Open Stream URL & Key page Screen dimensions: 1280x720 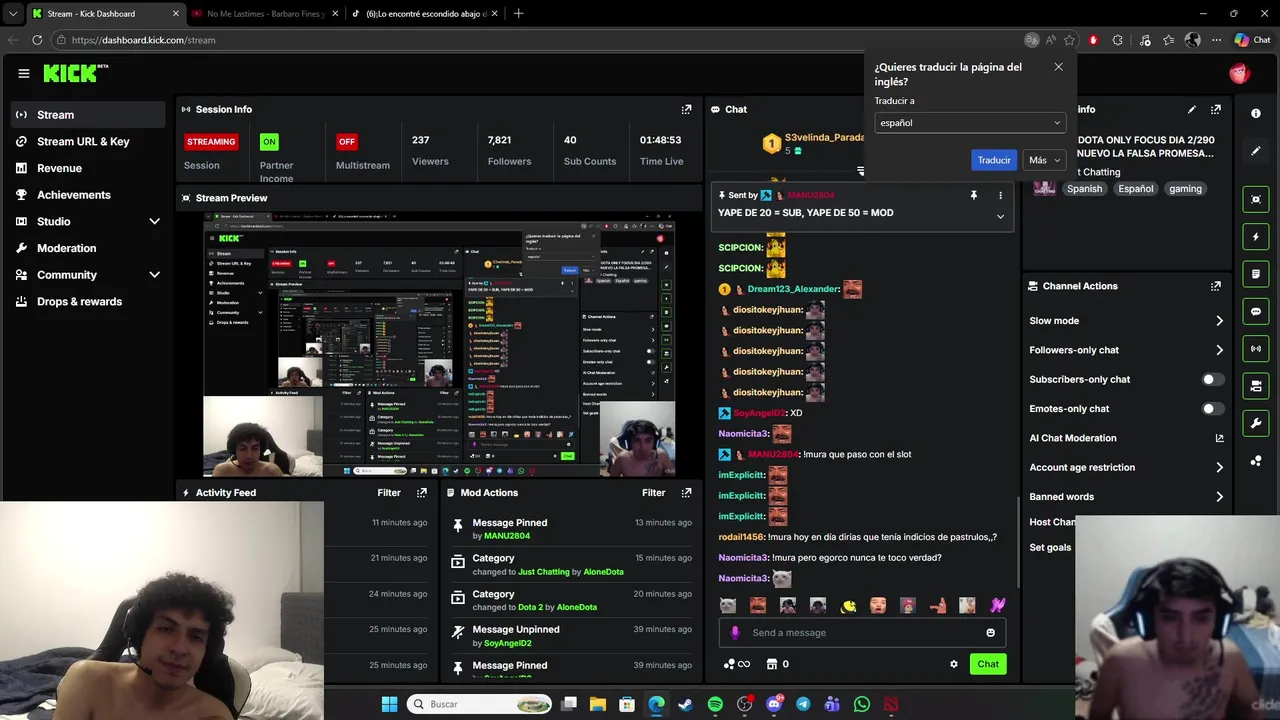83,142
